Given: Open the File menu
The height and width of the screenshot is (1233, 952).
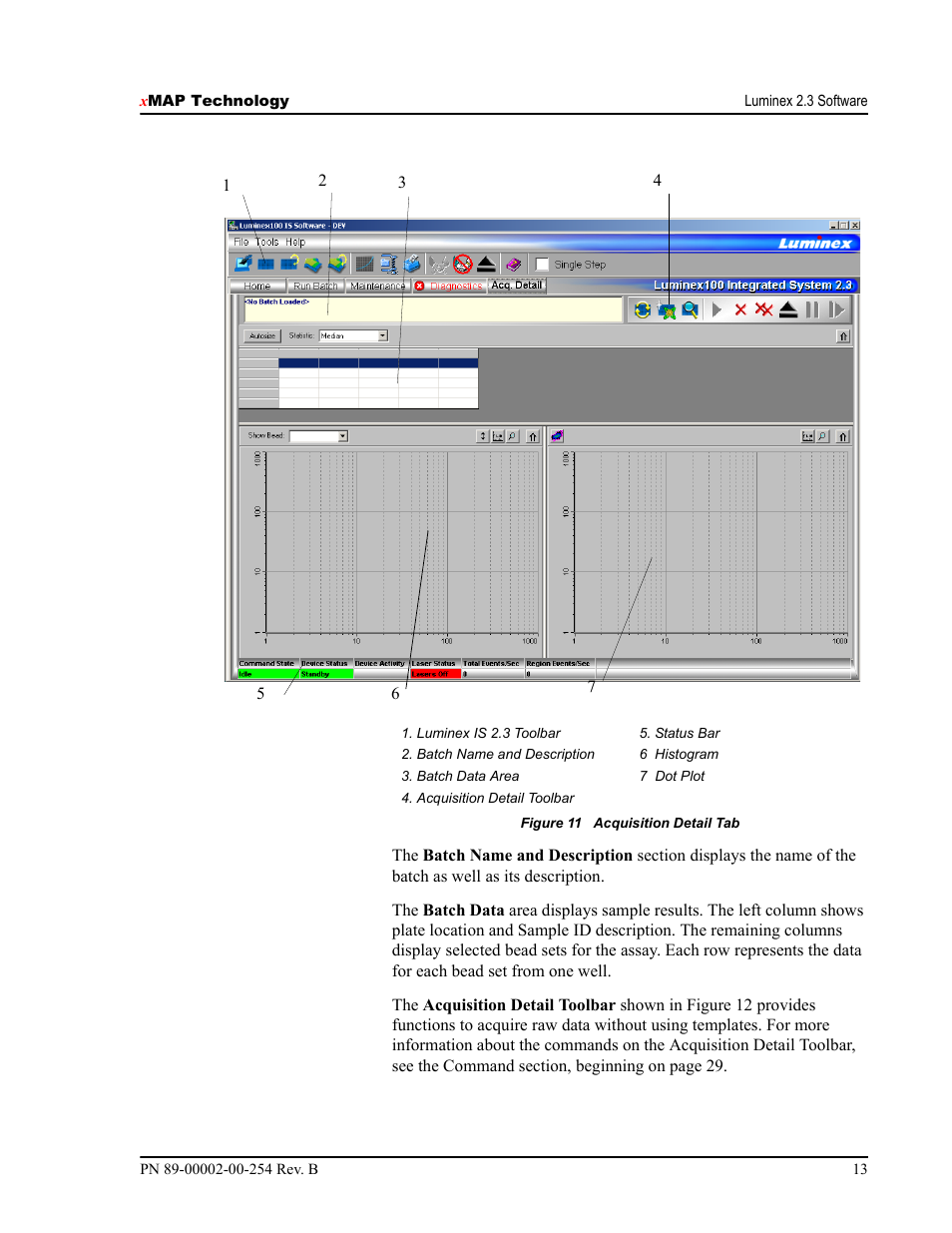Looking at the screenshot, I should pos(241,242).
